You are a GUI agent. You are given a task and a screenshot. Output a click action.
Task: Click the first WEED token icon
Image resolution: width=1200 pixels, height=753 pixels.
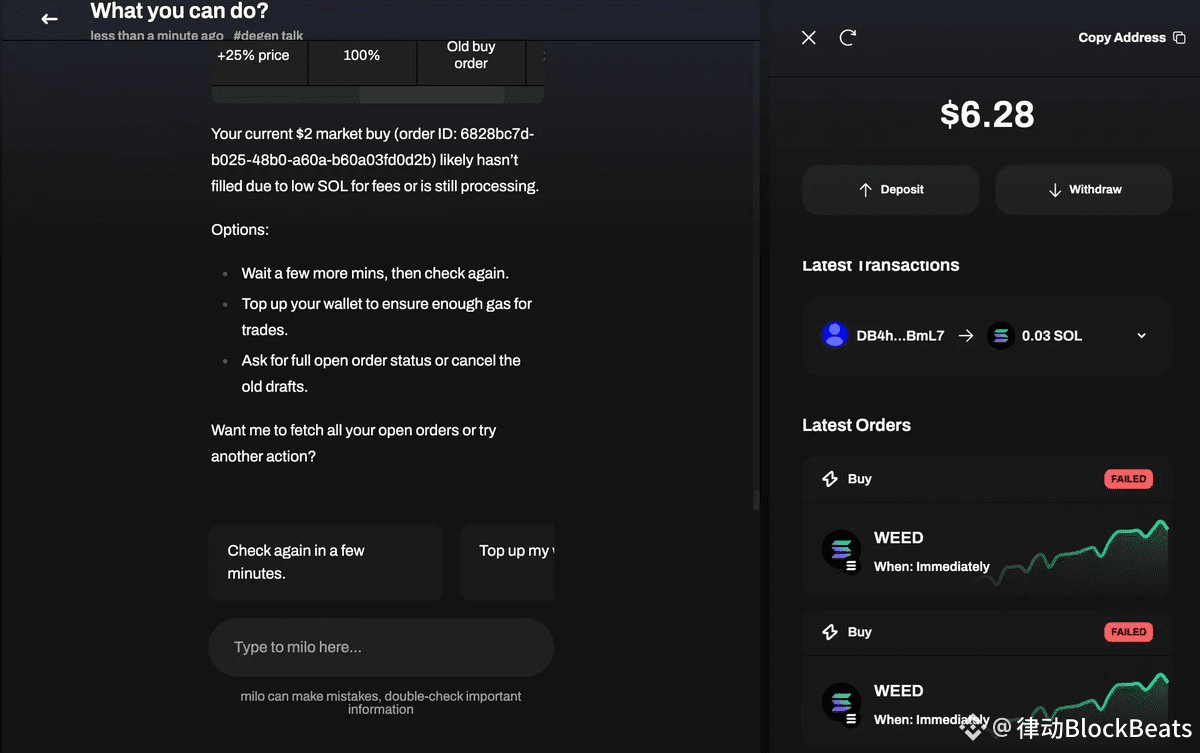[841, 550]
